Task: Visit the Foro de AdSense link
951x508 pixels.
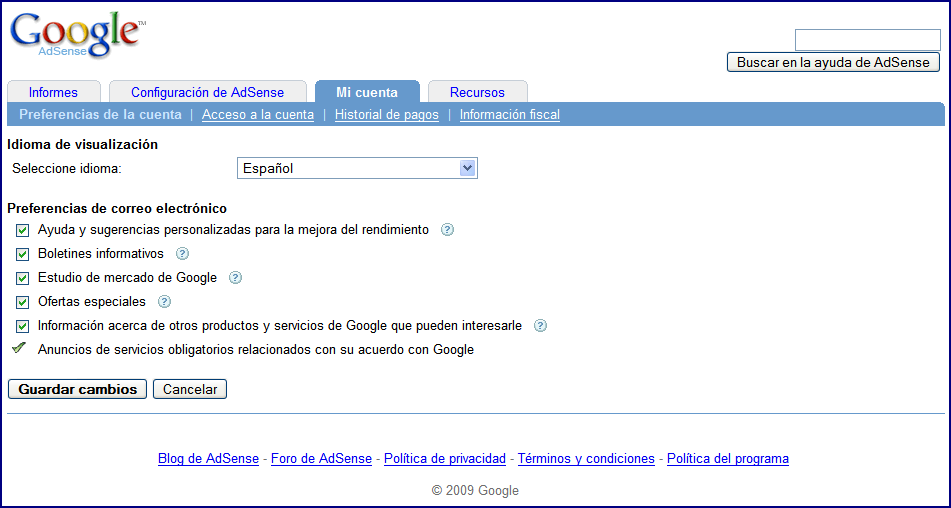Action: [x=321, y=458]
